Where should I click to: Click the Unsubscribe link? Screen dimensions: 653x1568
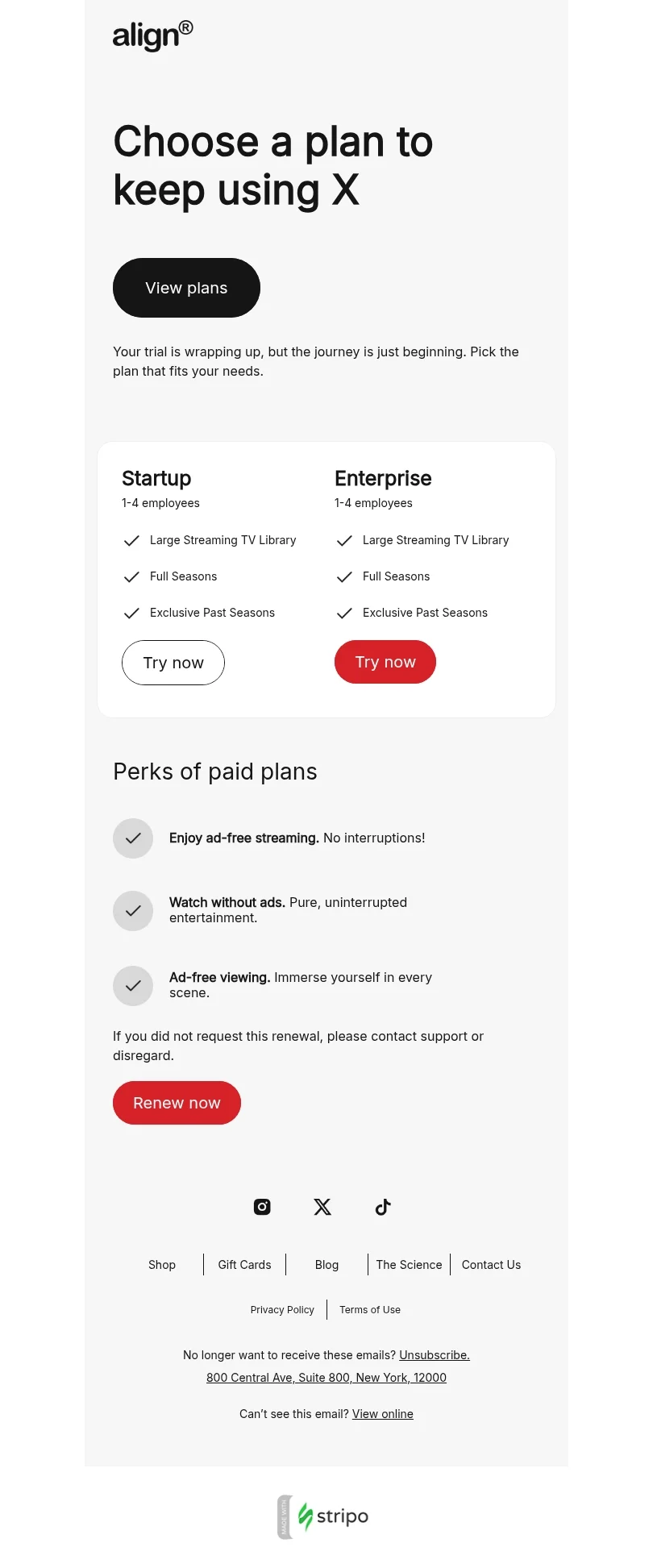435,1355
